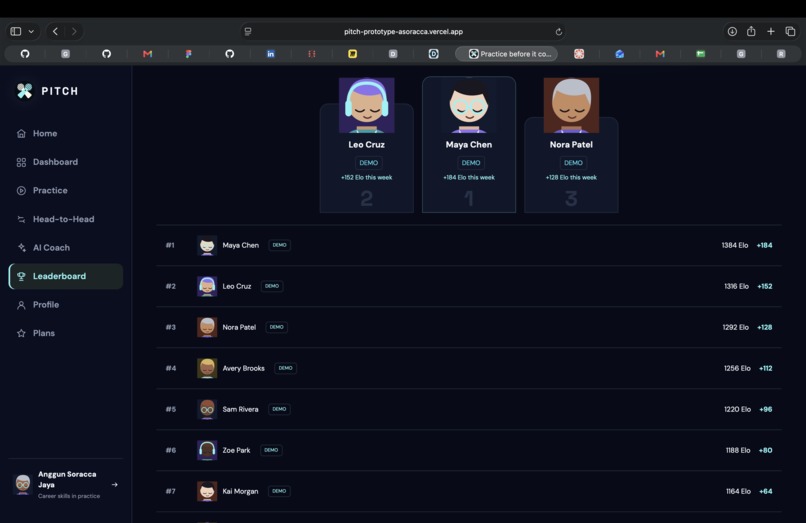This screenshot has width=806, height=523.
Task: Click Avery Brooks's row avatar
Action: [207, 368]
